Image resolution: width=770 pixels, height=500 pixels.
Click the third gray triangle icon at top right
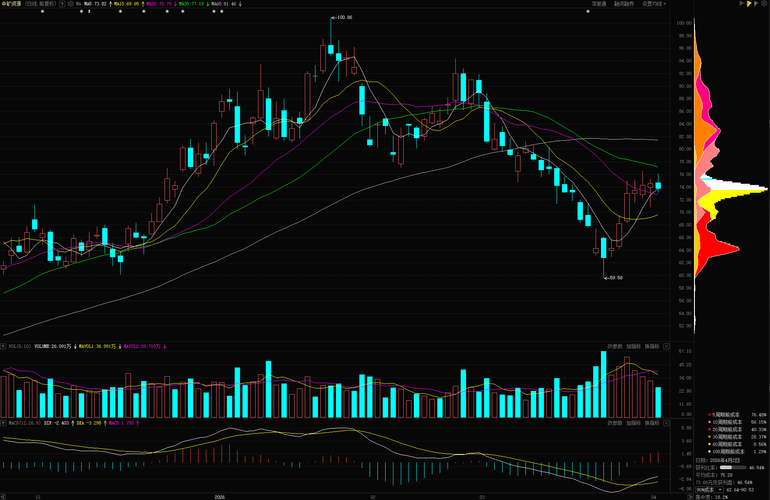pyautogui.click(x=756, y=3)
